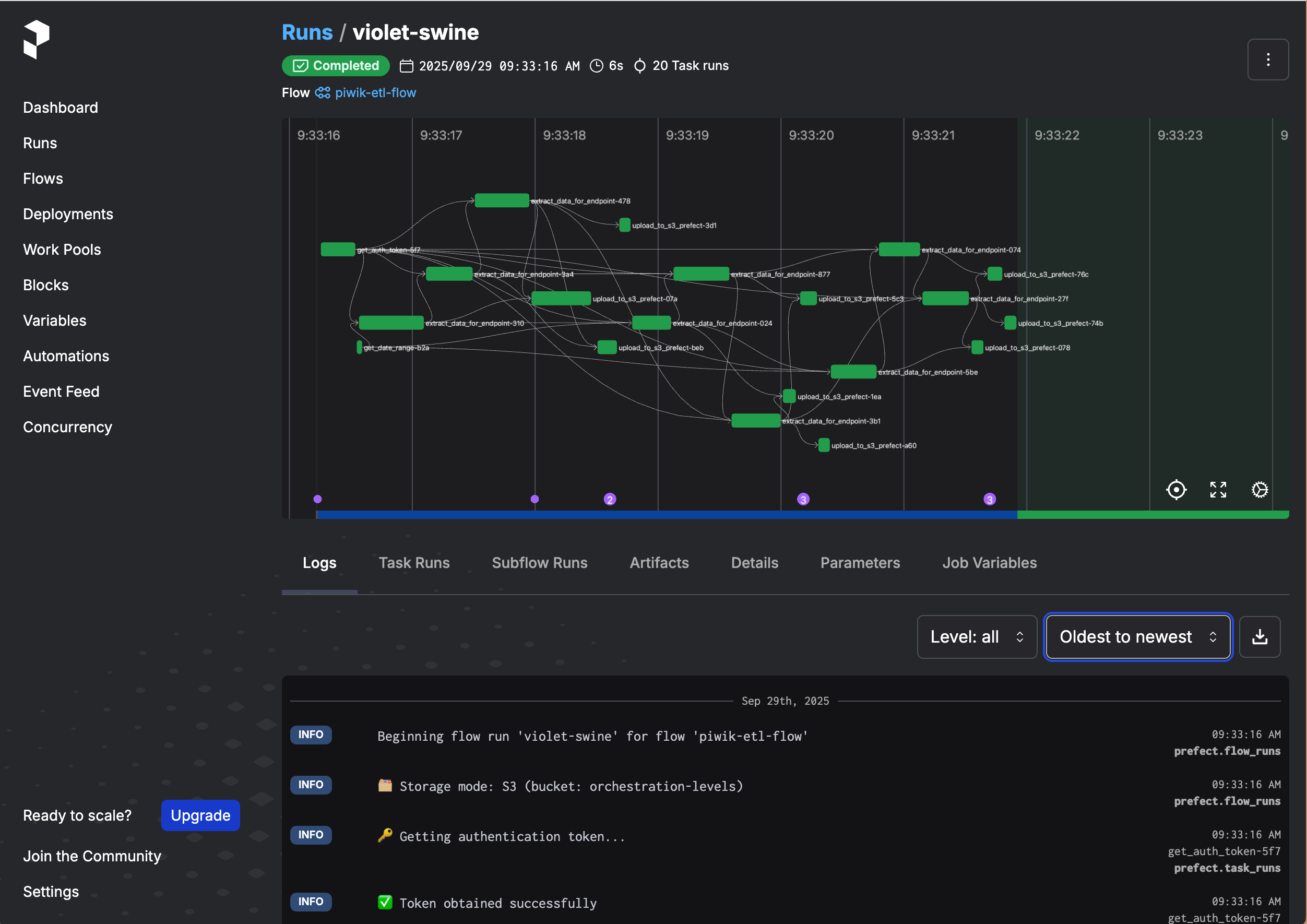Click the blue run progress bar
This screenshot has height=924, width=1307.
(x=666, y=515)
